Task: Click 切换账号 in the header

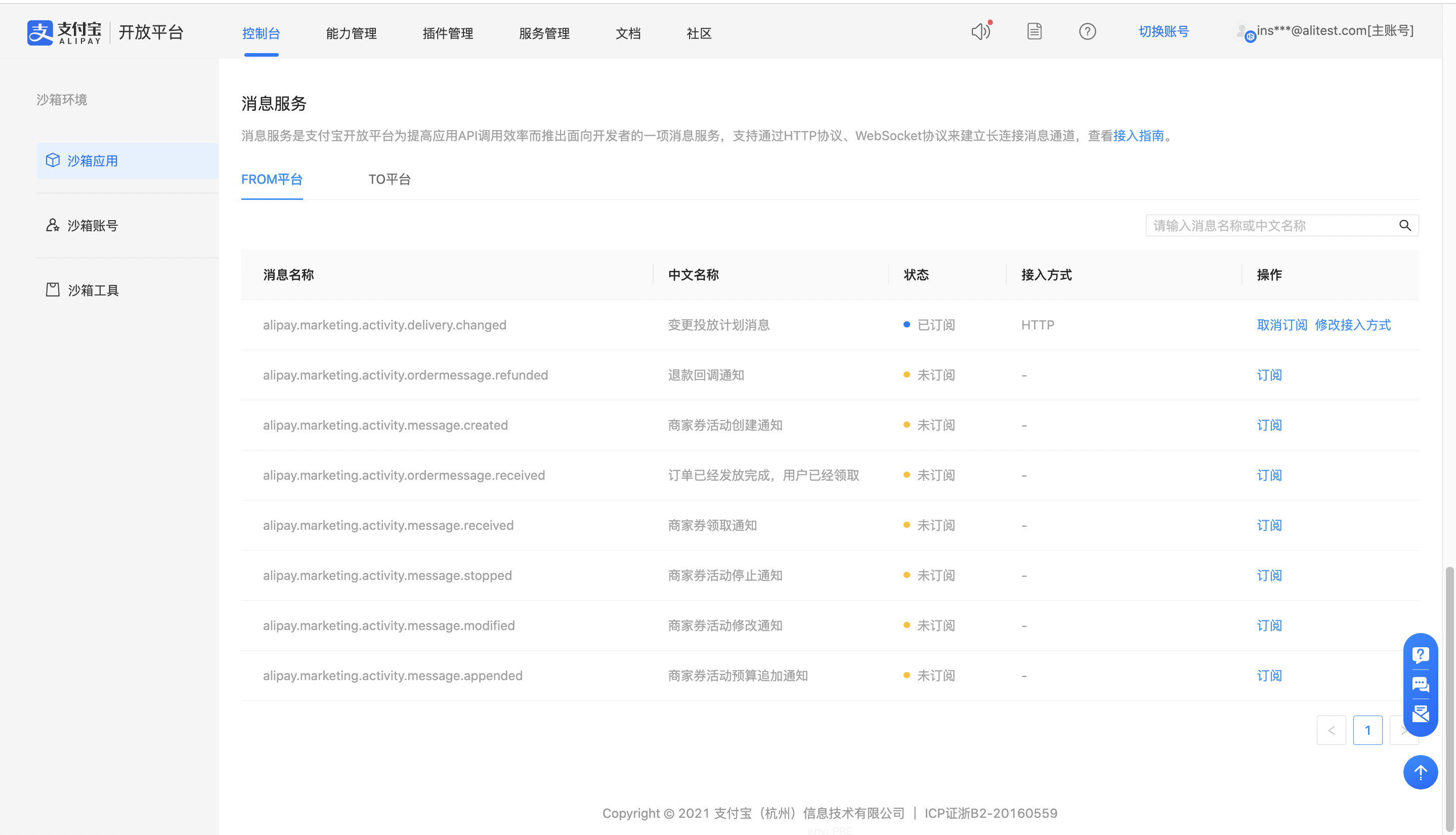Action: 1163,31
